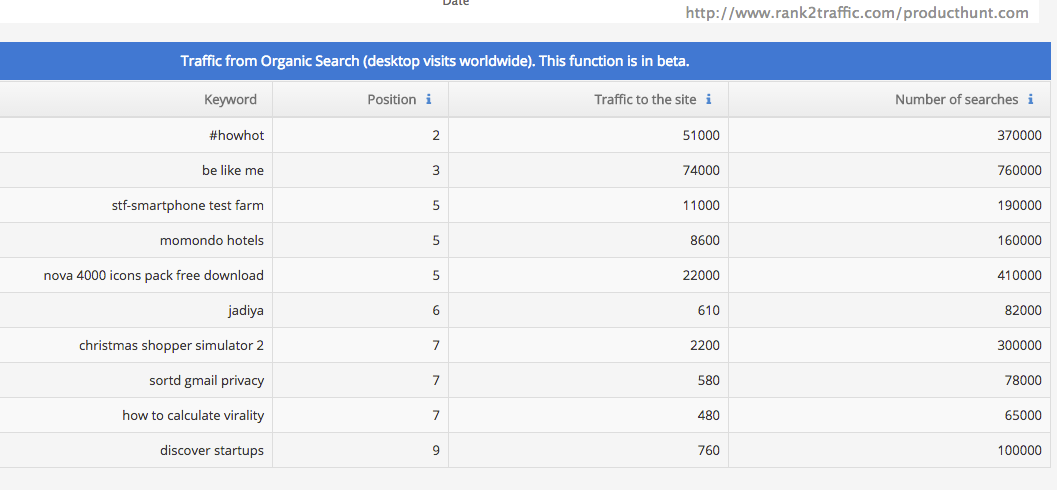Click the Number of searches header label
The width and height of the screenshot is (1057, 490).
(x=957, y=100)
